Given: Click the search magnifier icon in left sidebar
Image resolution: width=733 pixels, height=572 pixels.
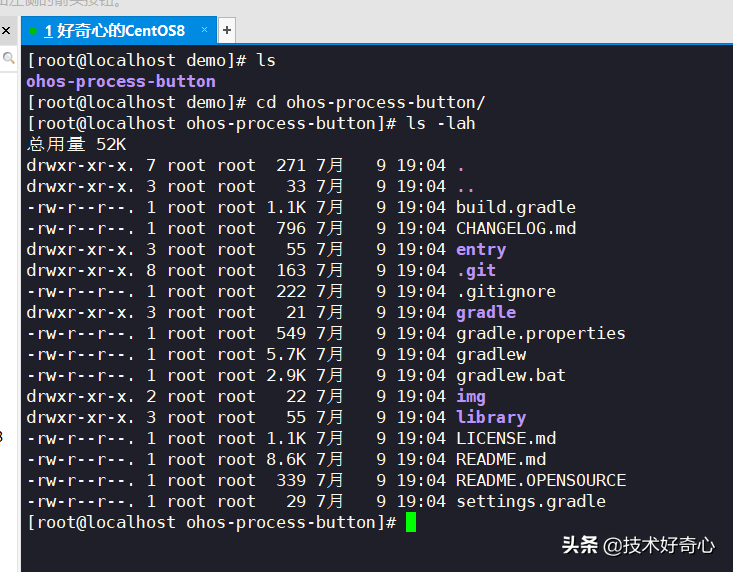Looking at the screenshot, I should 8,58.
